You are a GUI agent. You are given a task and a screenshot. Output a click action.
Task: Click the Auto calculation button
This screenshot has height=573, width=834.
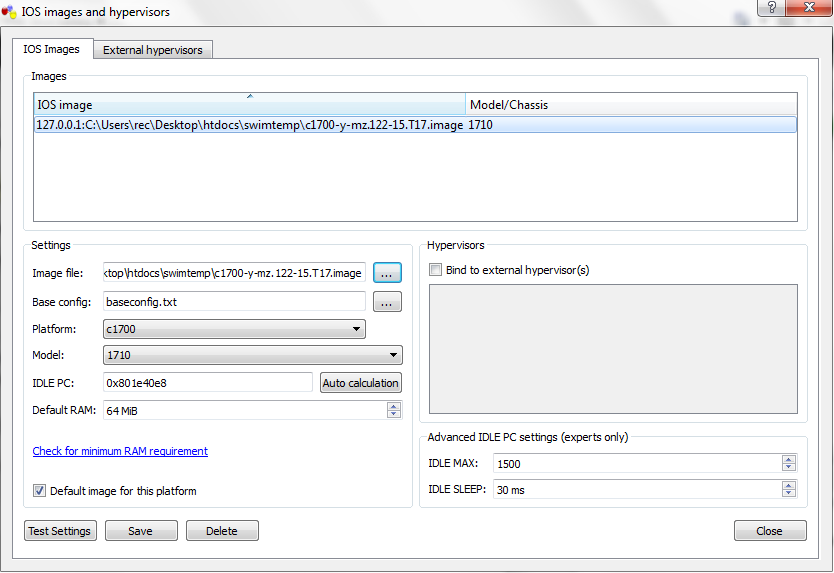(361, 383)
